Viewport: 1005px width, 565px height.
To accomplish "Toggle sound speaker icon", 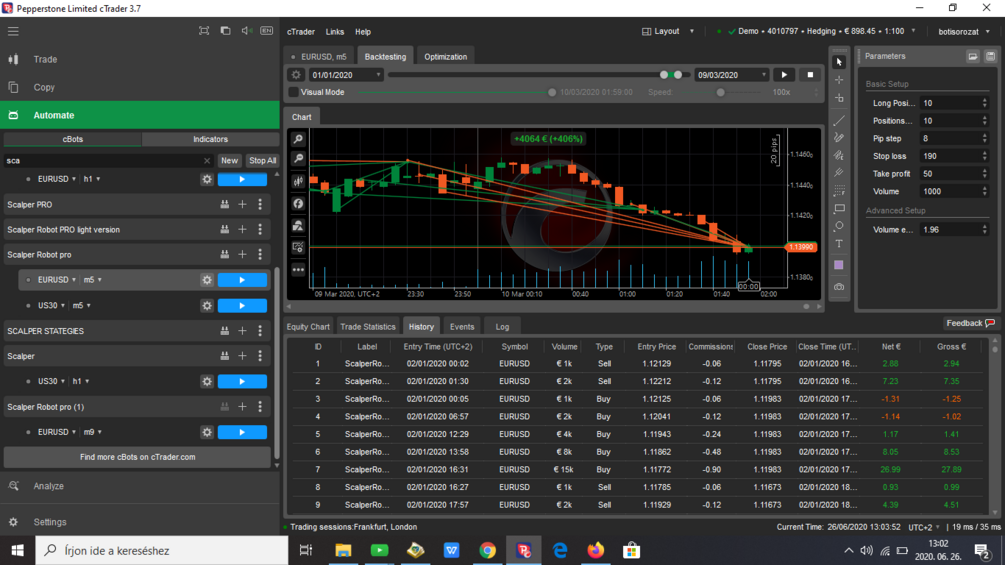I will 246,31.
